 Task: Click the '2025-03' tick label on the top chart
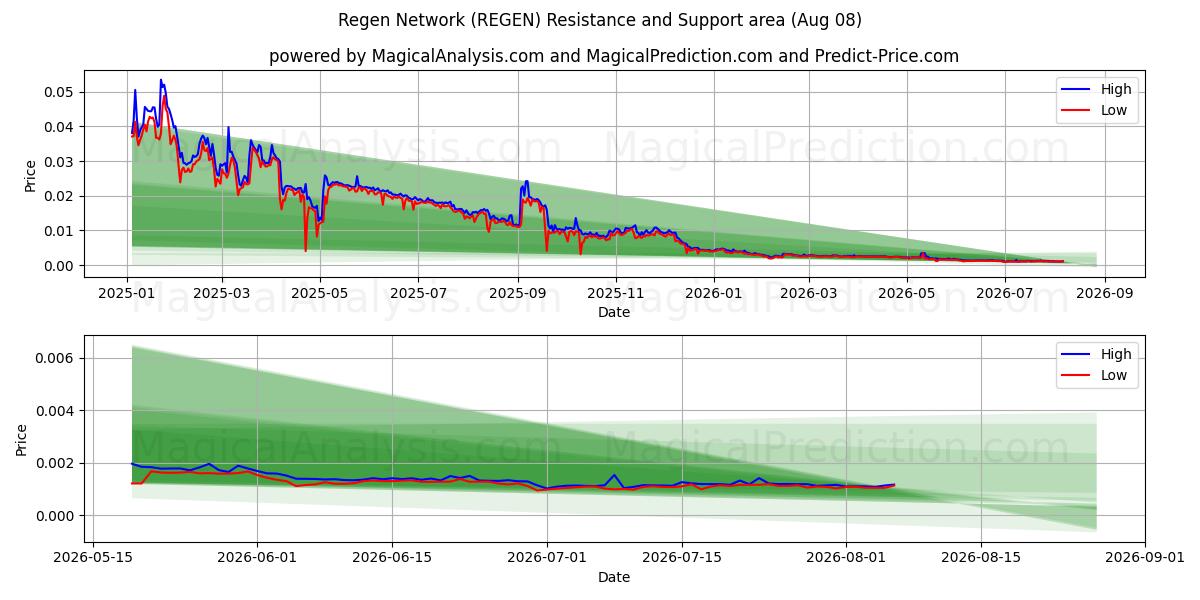point(221,293)
